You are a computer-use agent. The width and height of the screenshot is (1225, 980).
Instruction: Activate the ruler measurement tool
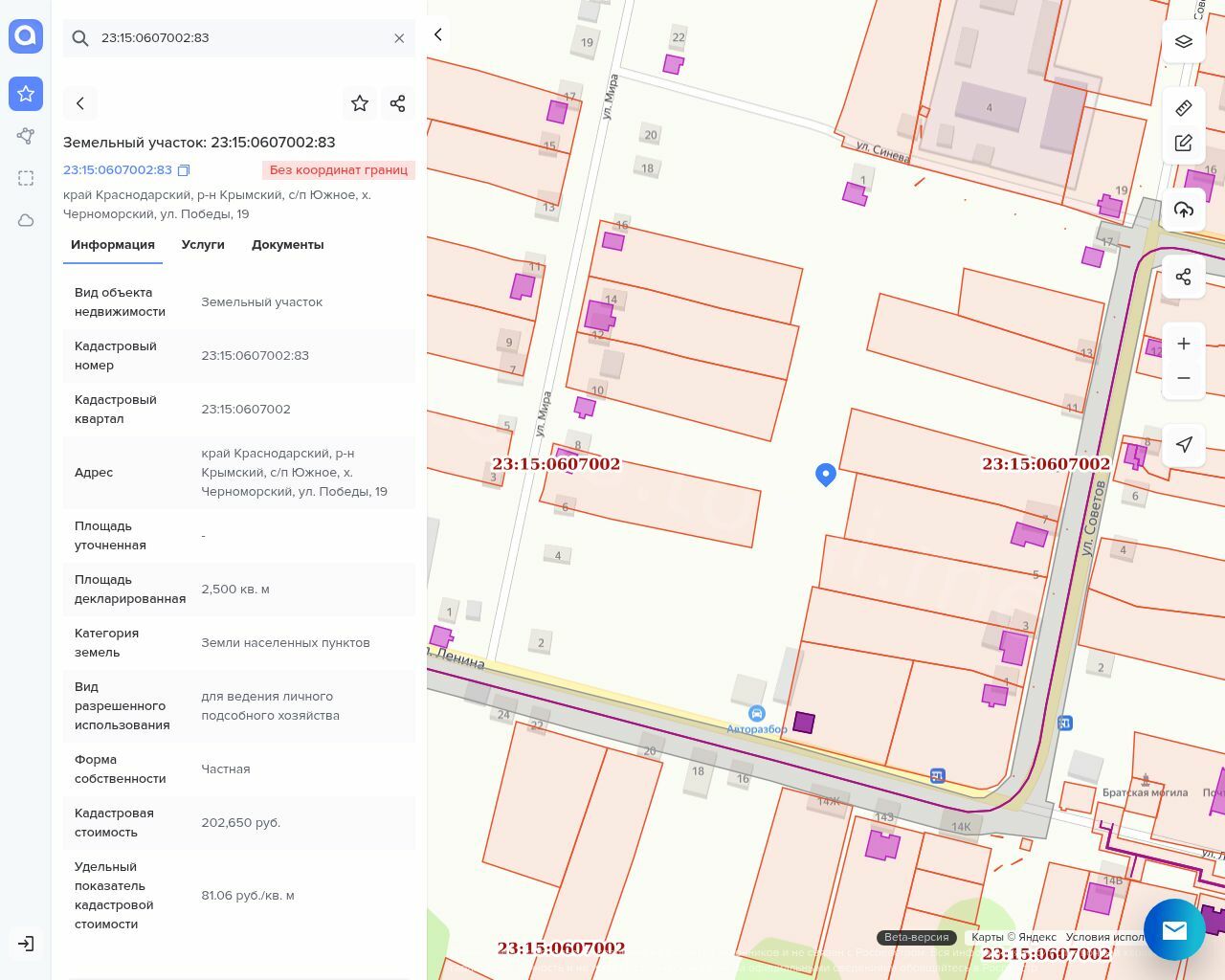click(x=1184, y=108)
